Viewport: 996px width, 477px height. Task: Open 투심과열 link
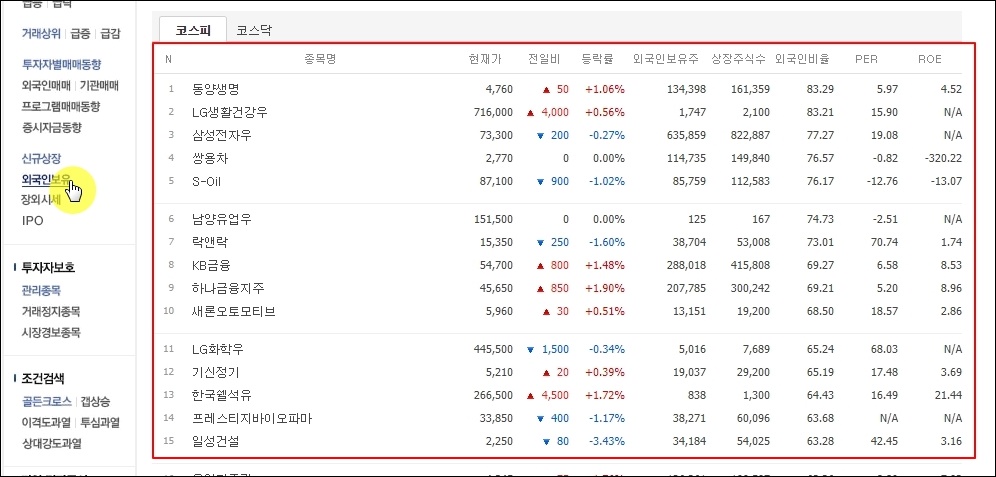point(100,422)
